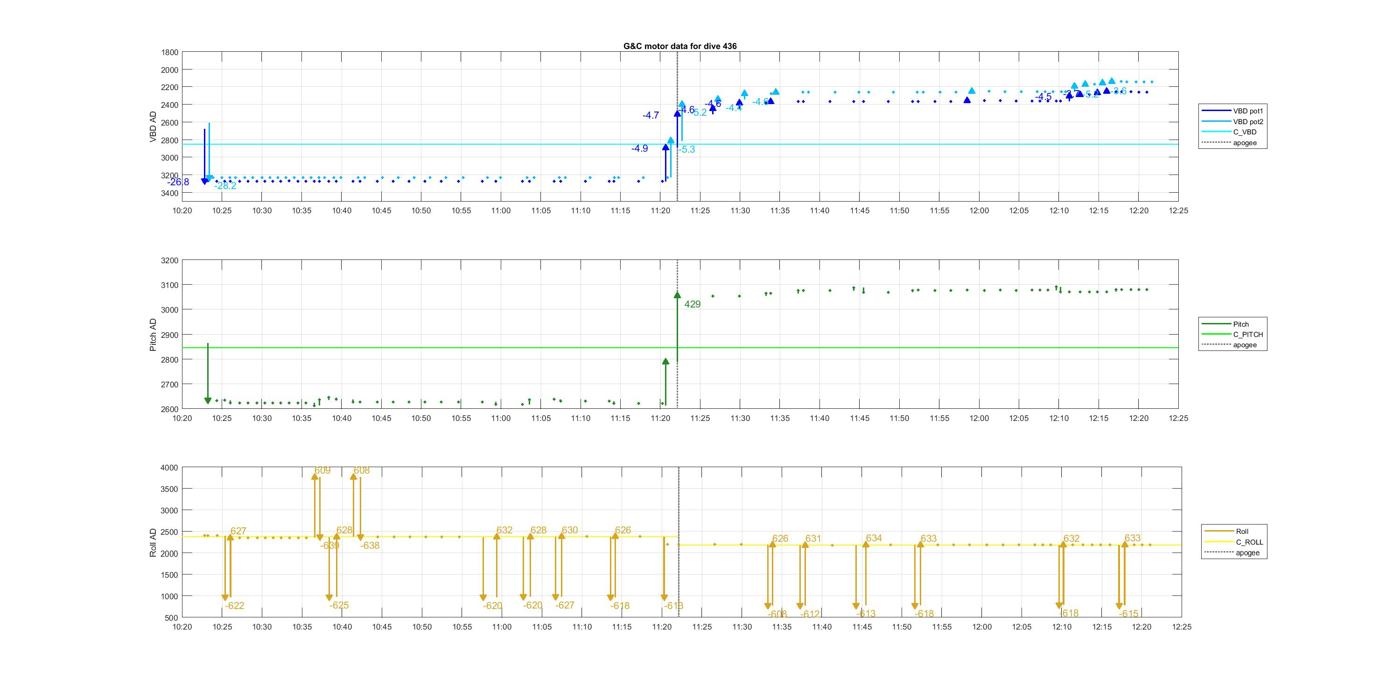Click the '-625' roll data label

point(340,605)
